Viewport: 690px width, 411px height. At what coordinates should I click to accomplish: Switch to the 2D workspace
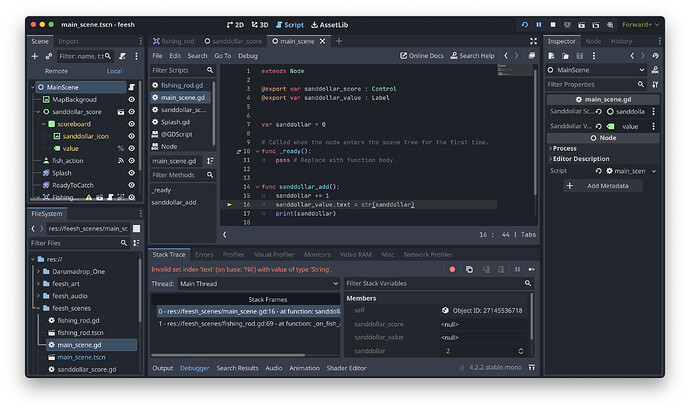[x=235, y=25]
